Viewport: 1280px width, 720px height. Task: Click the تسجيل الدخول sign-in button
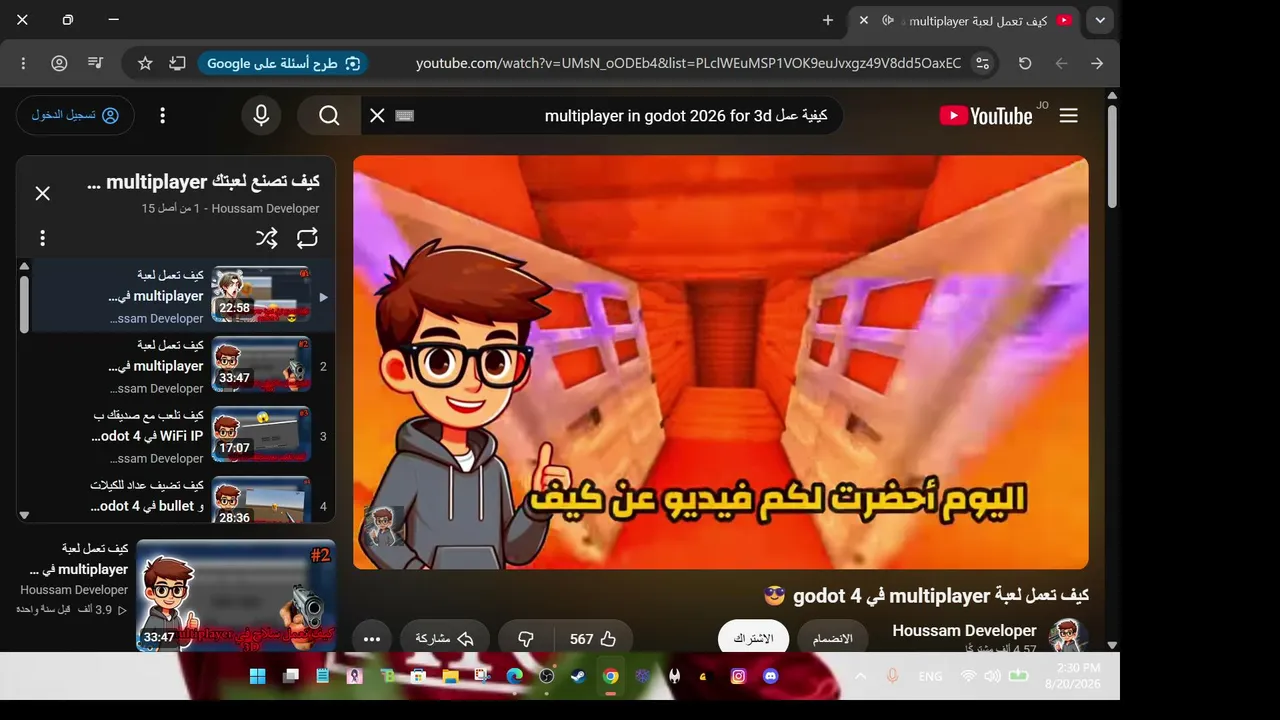(x=75, y=115)
